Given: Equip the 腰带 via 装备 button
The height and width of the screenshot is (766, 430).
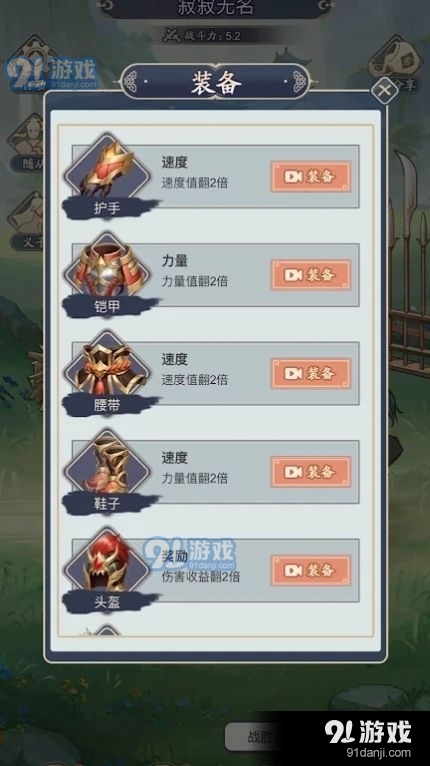Looking at the screenshot, I should click(311, 374).
